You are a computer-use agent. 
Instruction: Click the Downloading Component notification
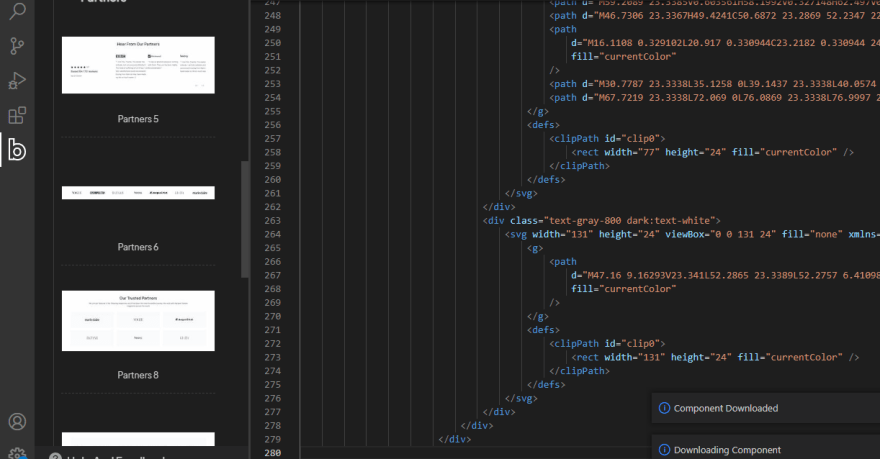point(766,447)
